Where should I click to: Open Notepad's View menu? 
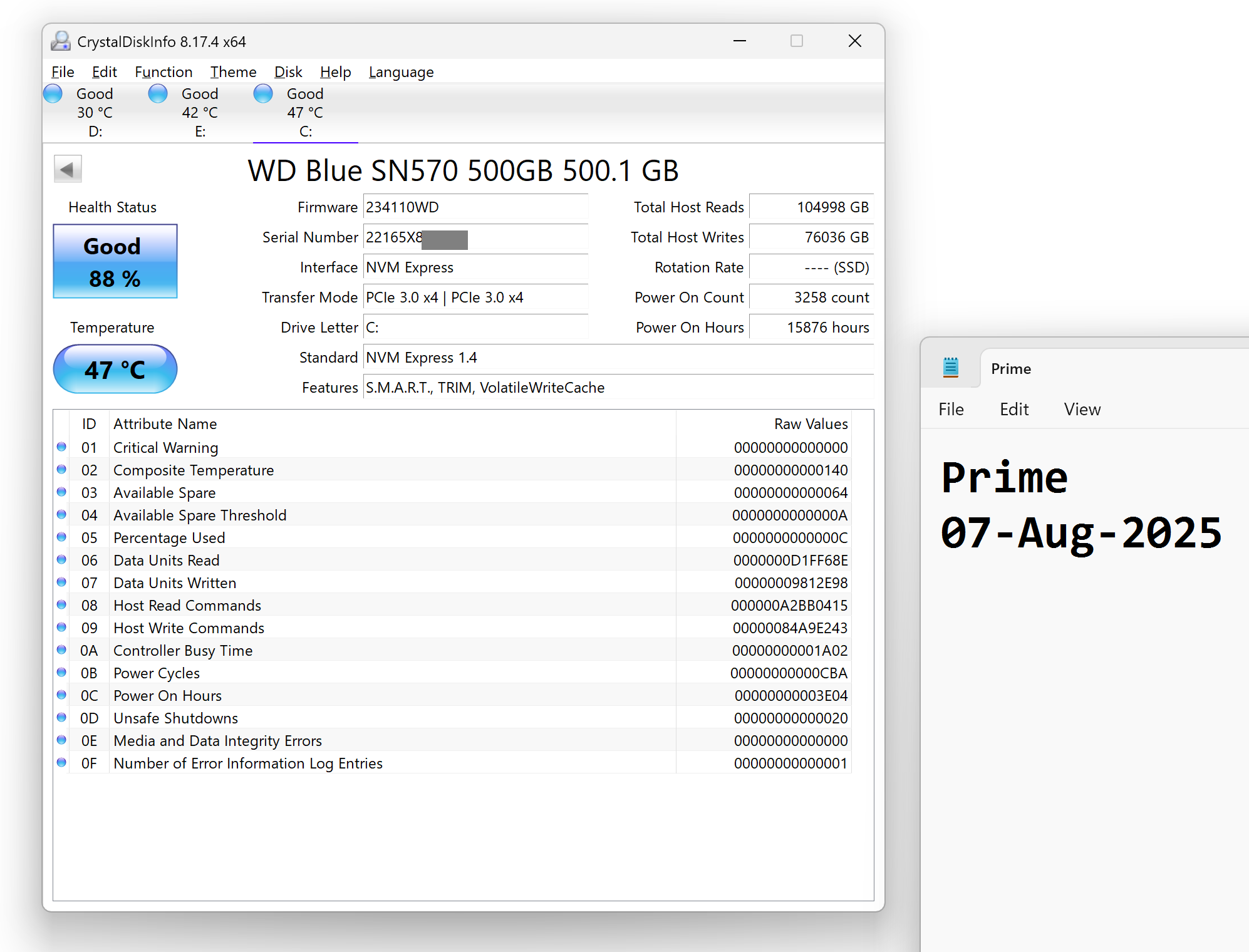[x=1082, y=410]
